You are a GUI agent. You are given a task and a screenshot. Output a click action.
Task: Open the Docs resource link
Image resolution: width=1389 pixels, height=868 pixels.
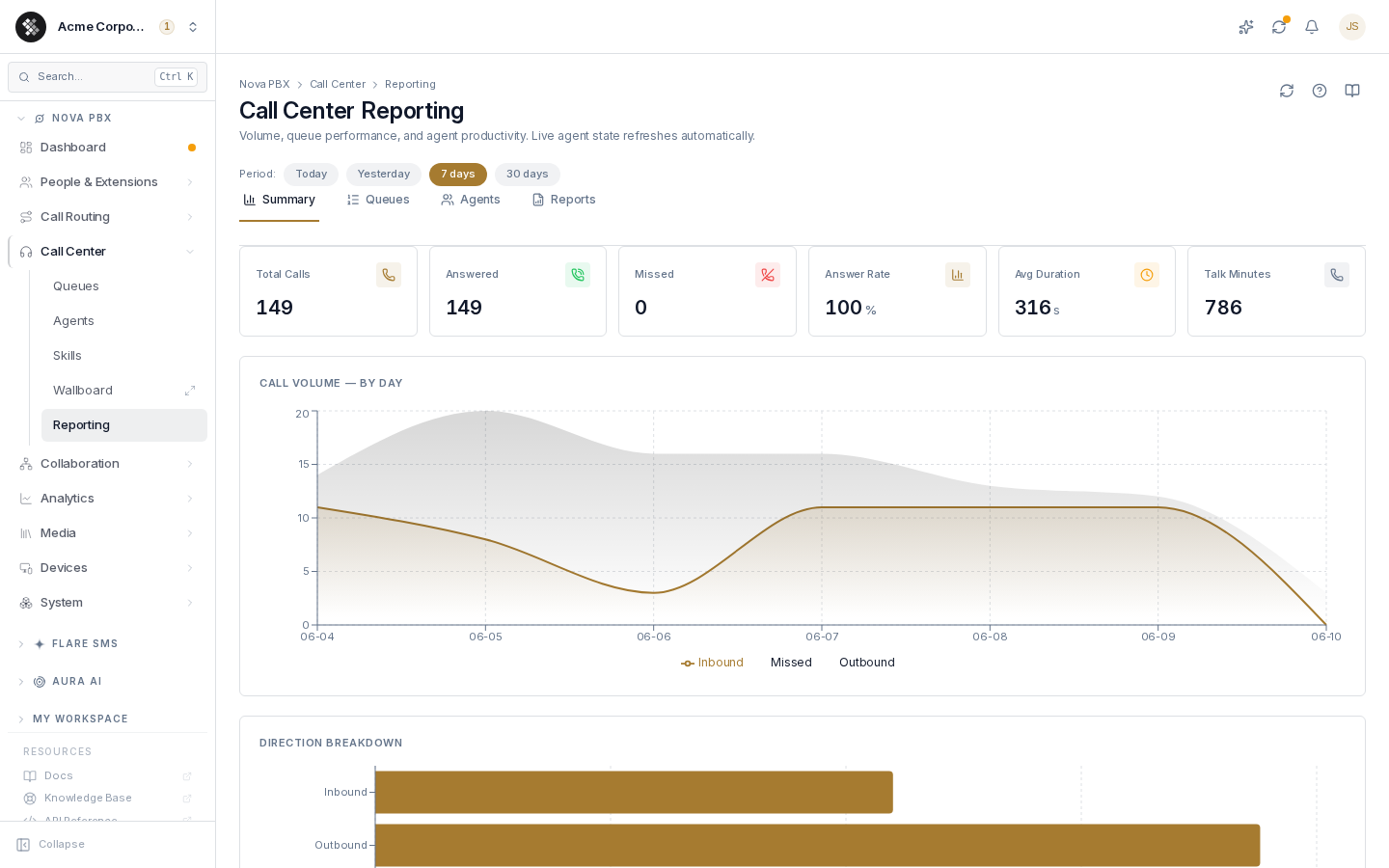point(107,776)
